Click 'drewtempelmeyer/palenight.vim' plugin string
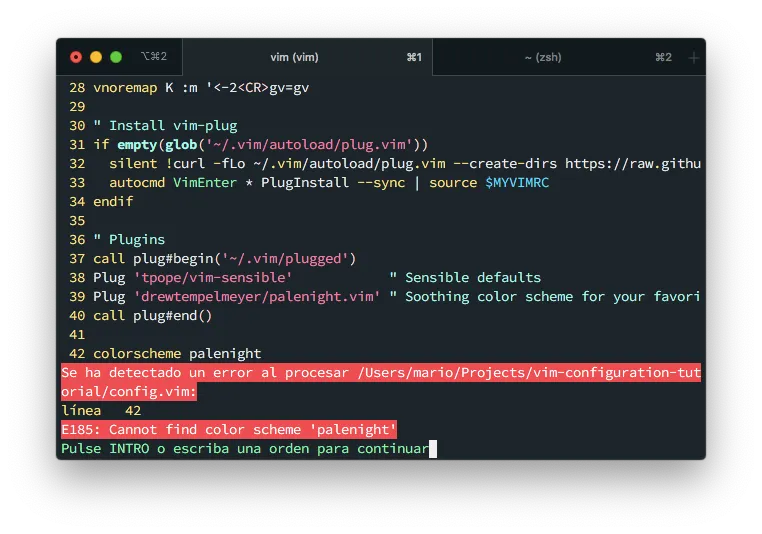The width and height of the screenshot is (762, 534). click(x=257, y=296)
